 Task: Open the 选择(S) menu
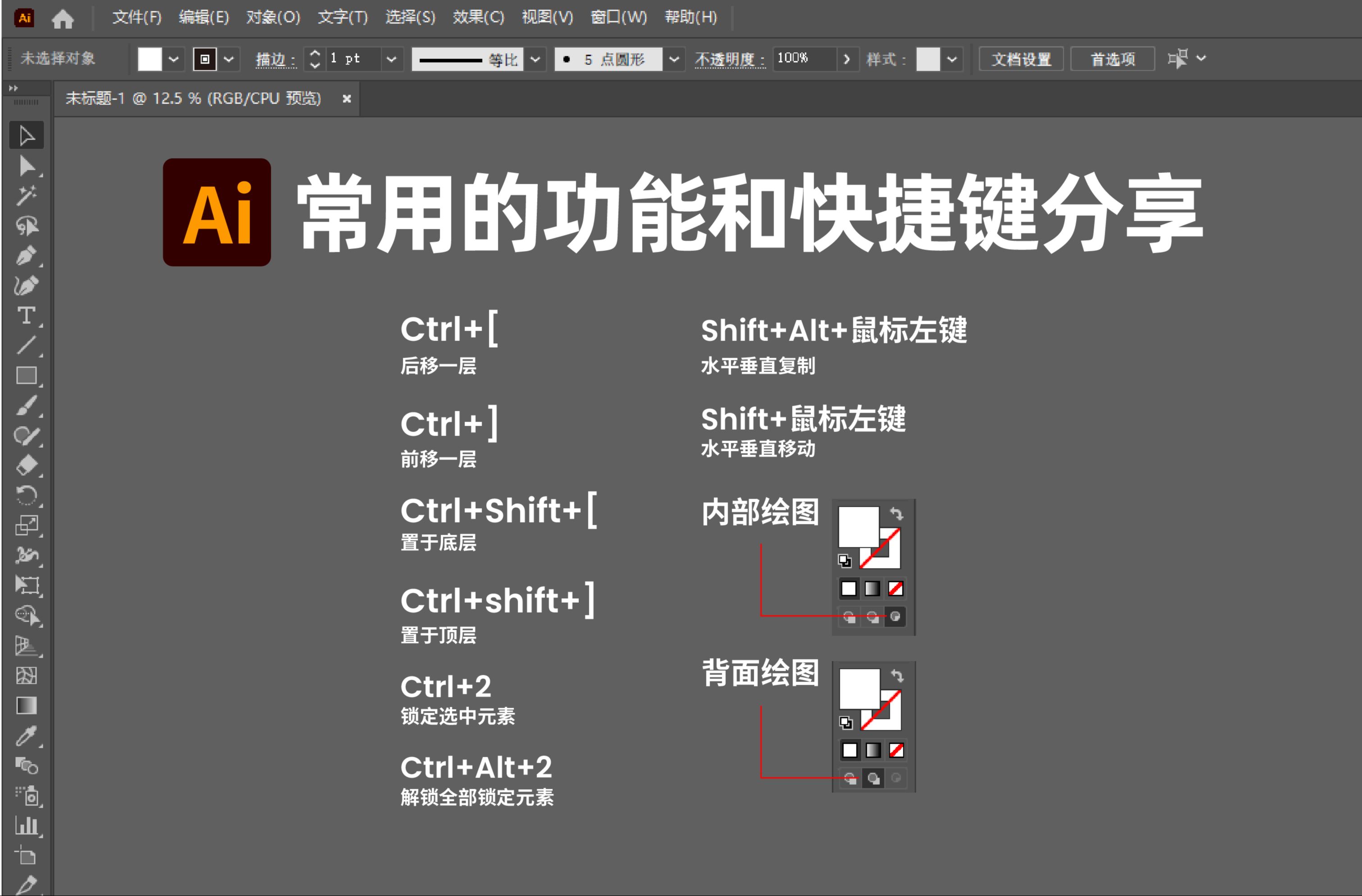pyautogui.click(x=410, y=17)
